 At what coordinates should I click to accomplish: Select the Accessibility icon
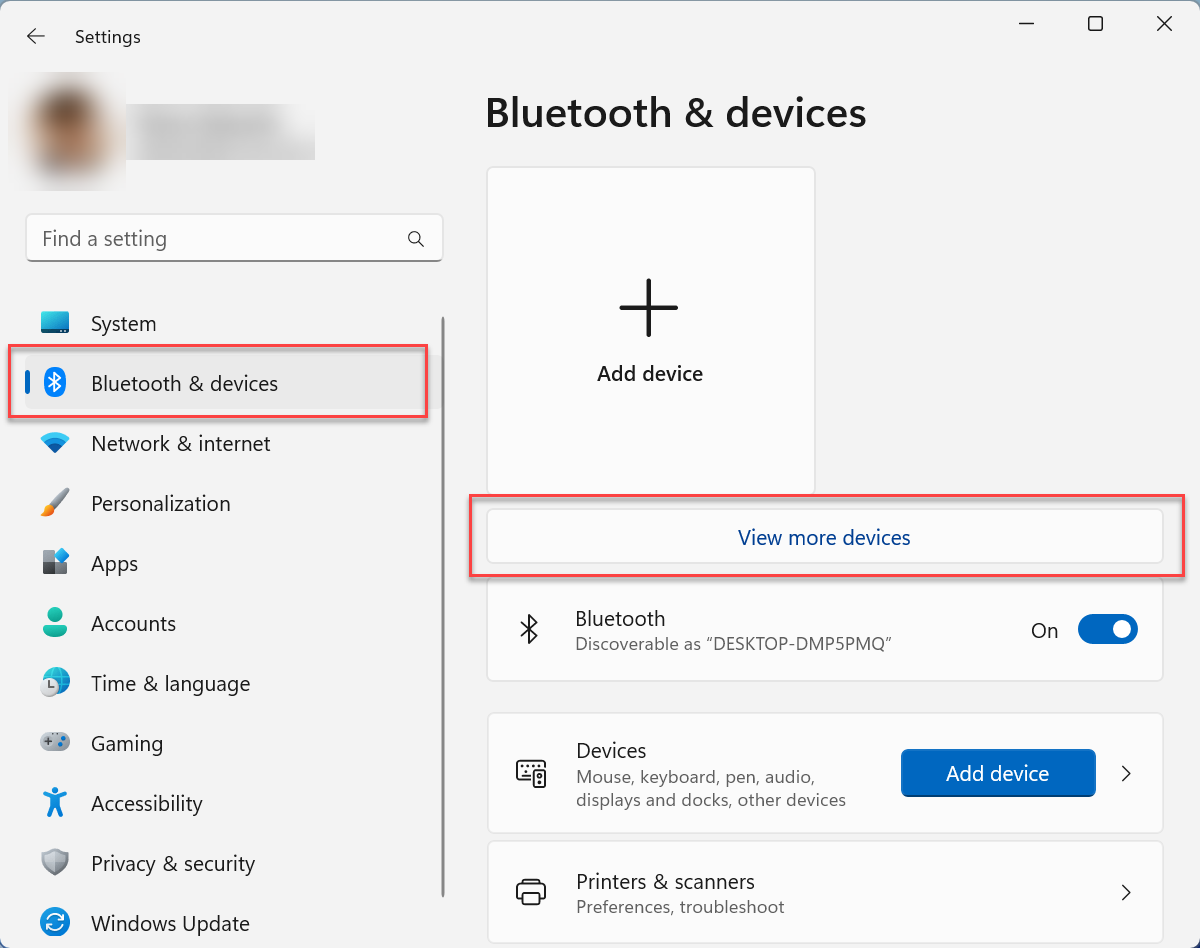(55, 803)
